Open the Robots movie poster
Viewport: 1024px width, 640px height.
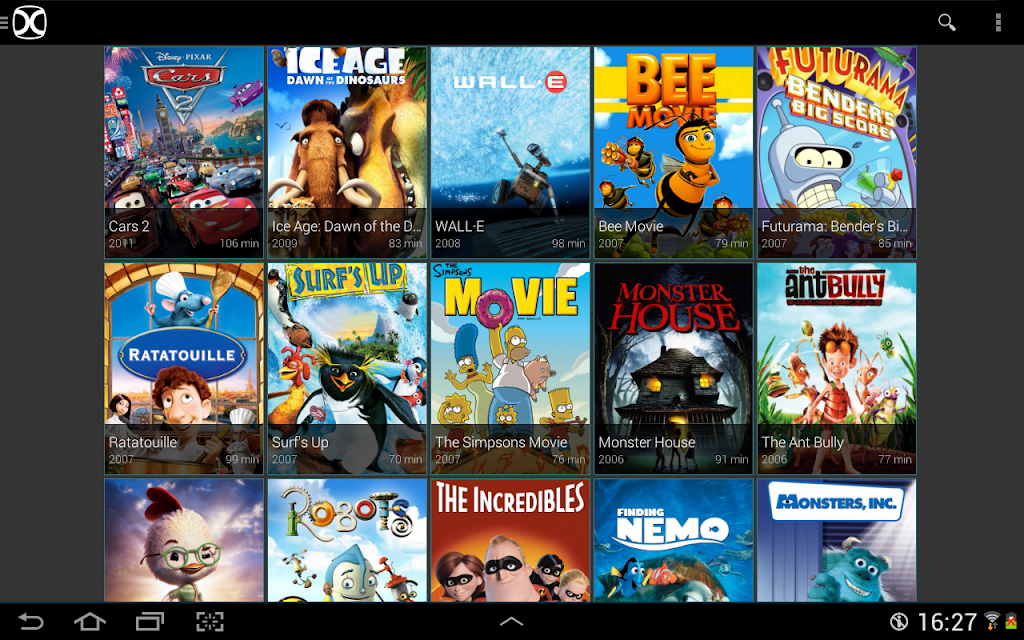tap(347, 540)
